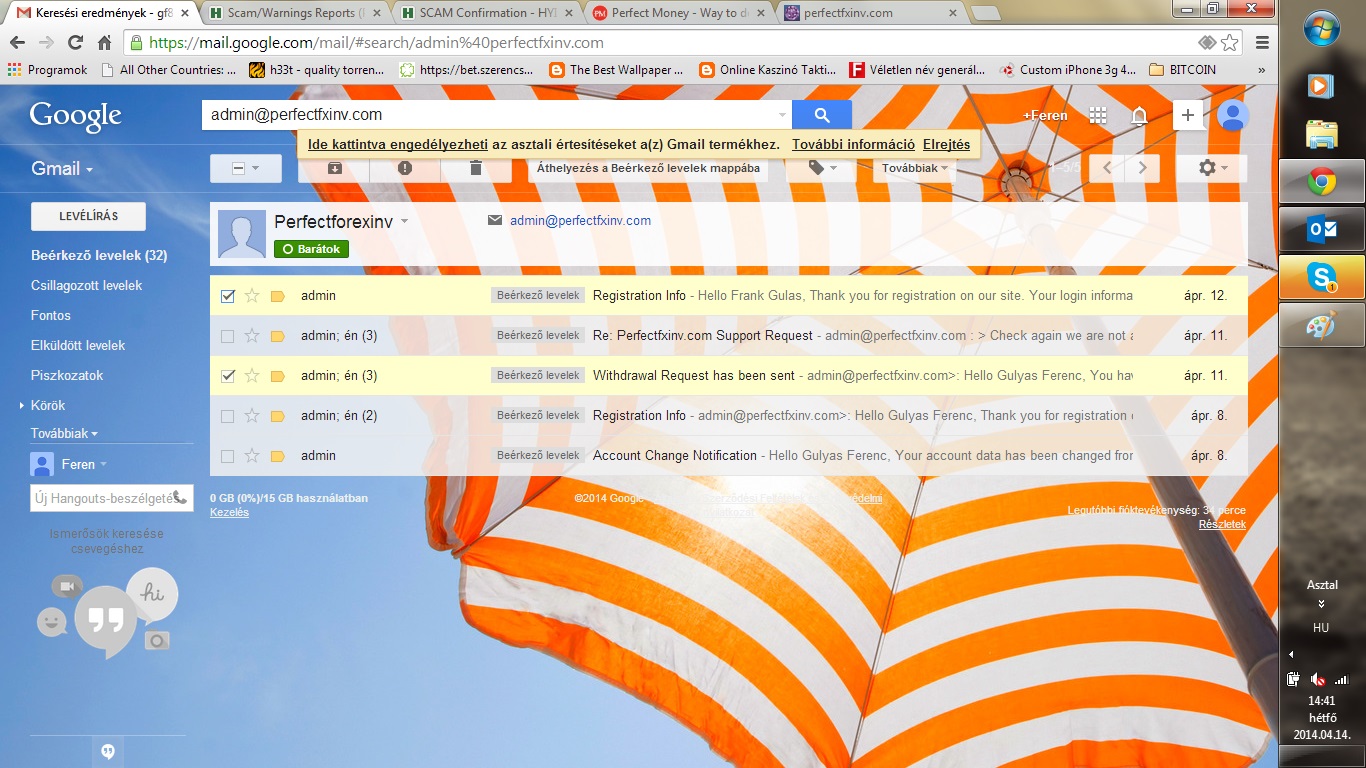Uncheck the first Registration Info email

(x=227, y=296)
